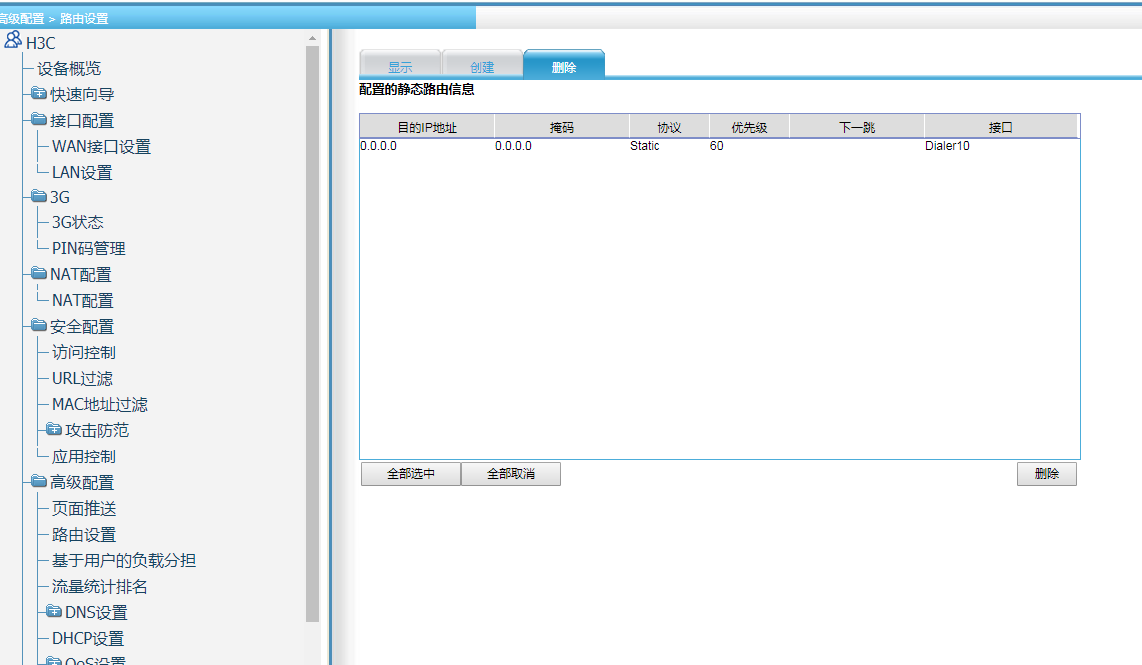The image size is (1142, 665).
Task: Open 应用控制 page
Action: (84, 457)
